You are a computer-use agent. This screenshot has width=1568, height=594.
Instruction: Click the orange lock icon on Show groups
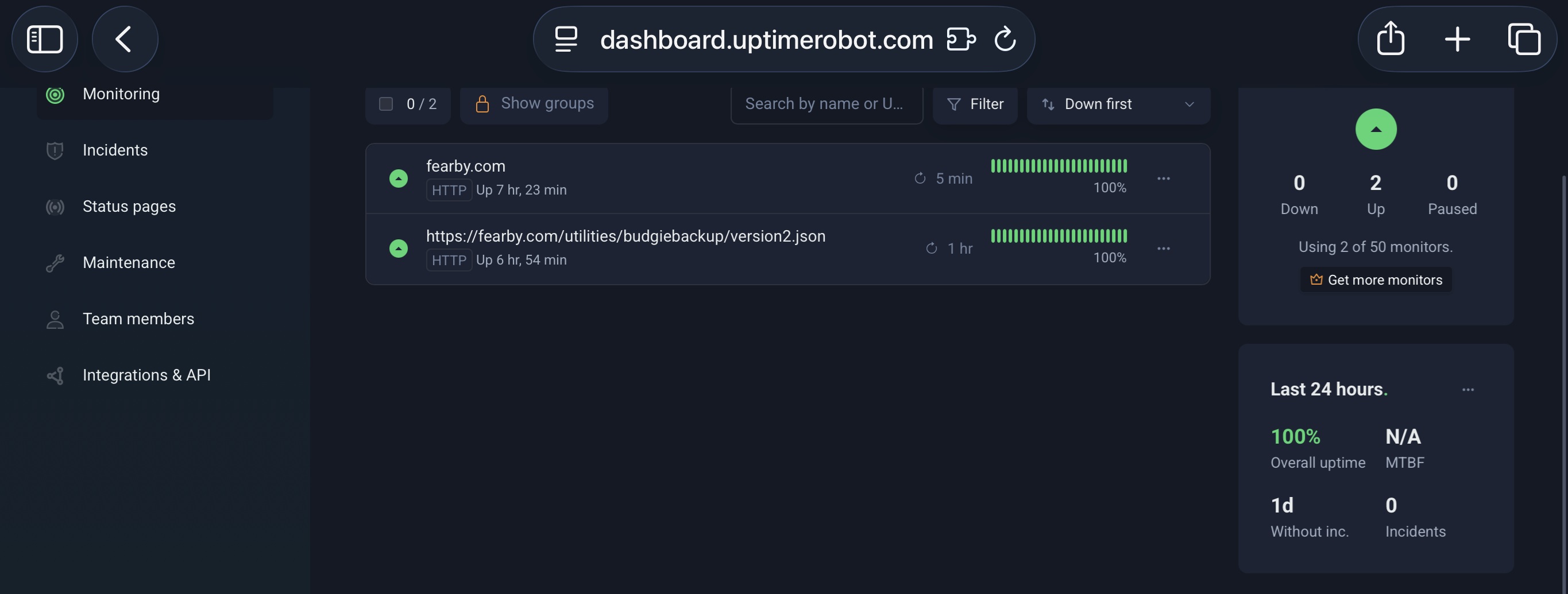click(482, 104)
